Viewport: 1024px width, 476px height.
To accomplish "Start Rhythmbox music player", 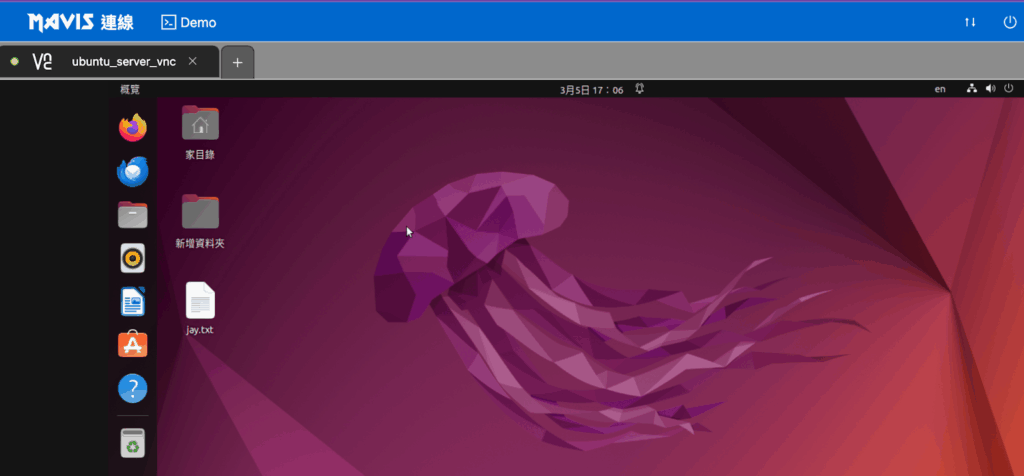I will click(x=133, y=259).
